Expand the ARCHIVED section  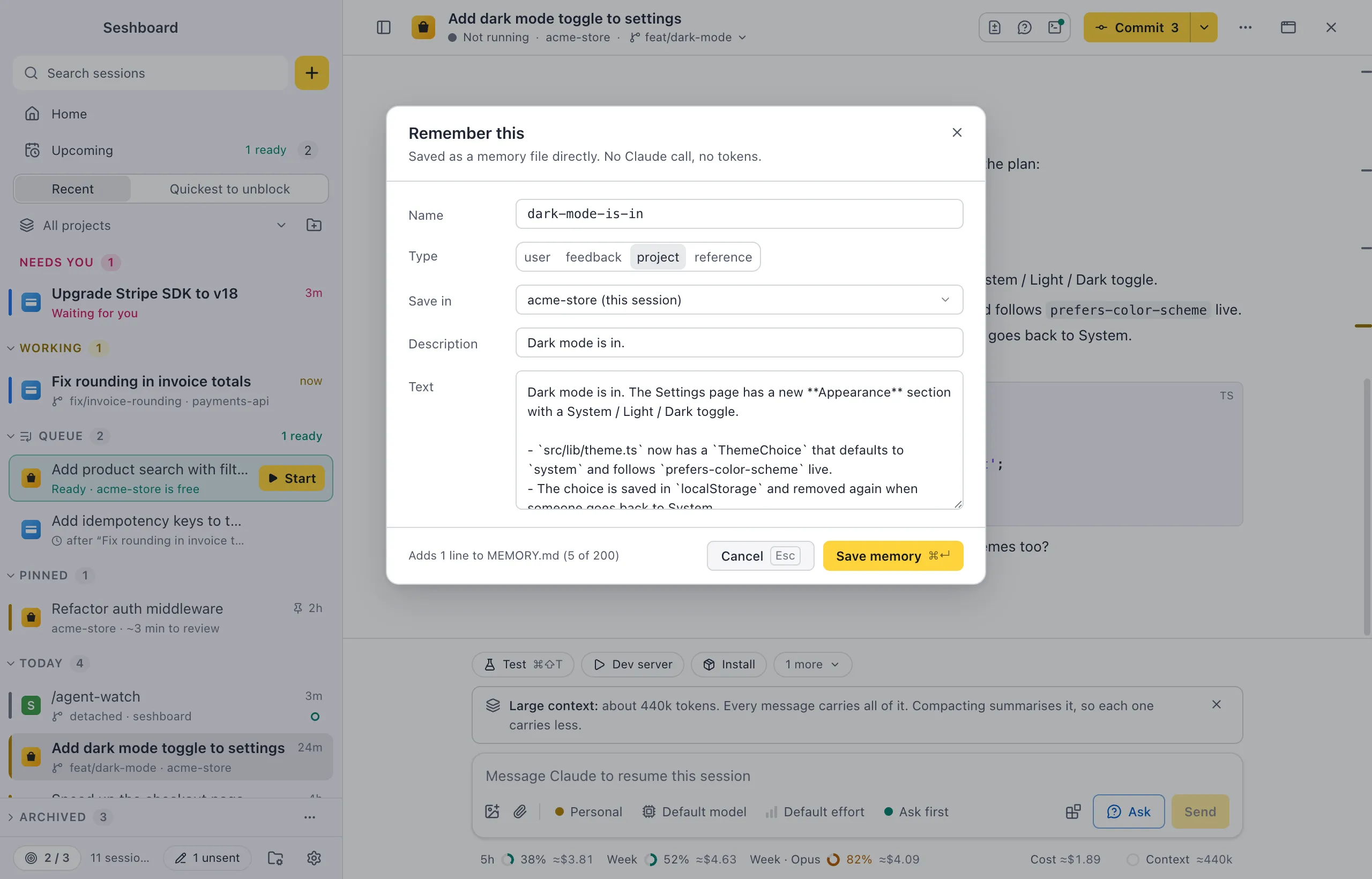pyautogui.click(x=10, y=817)
